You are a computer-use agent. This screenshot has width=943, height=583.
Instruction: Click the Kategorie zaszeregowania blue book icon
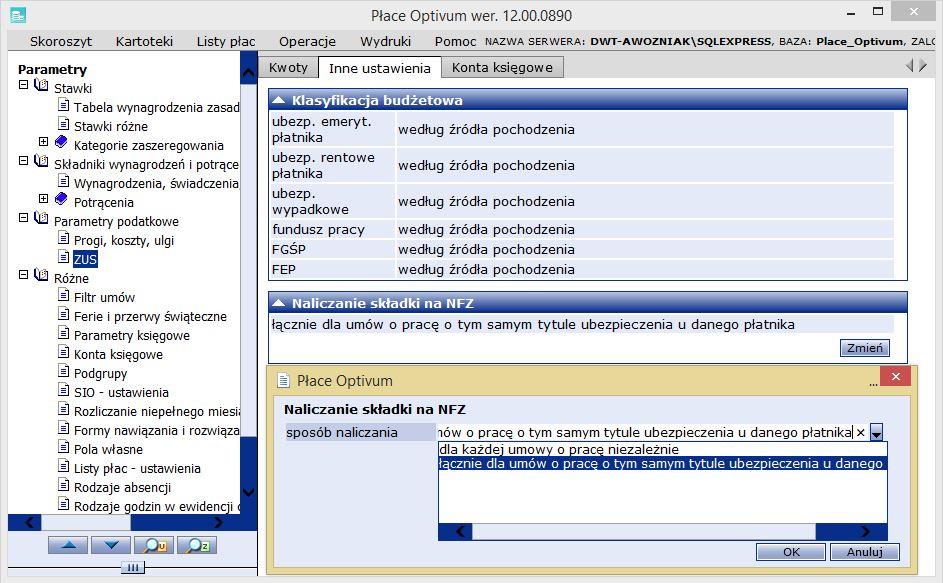click(61, 141)
